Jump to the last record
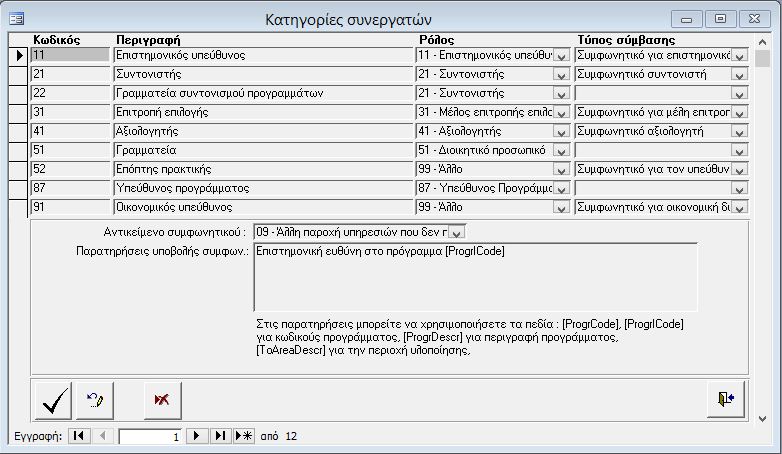This screenshot has width=782, height=454. (220, 437)
